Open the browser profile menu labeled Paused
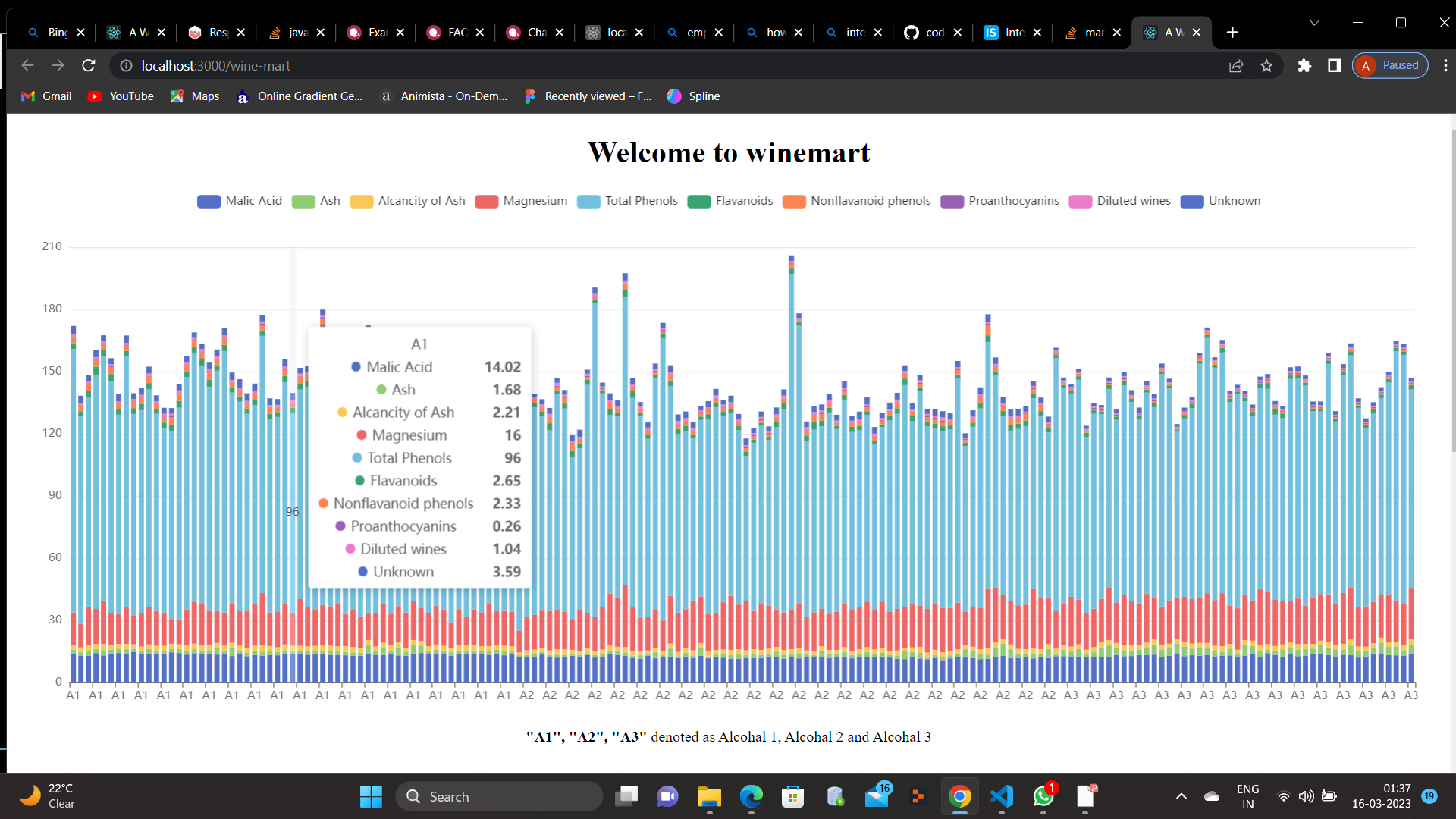The height and width of the screenshot is (819, 1456). [1390, 65]
